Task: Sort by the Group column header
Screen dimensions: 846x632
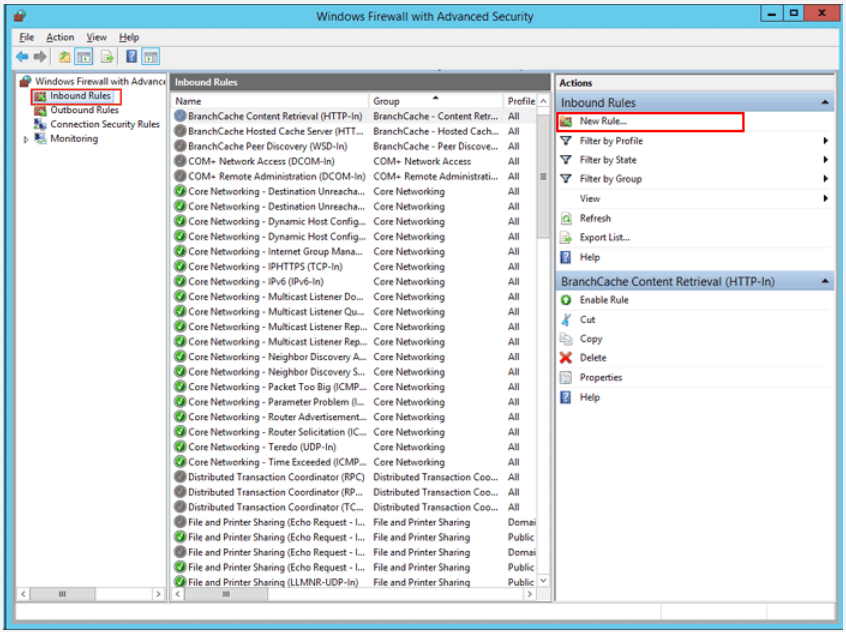Action: pos(436,101)
